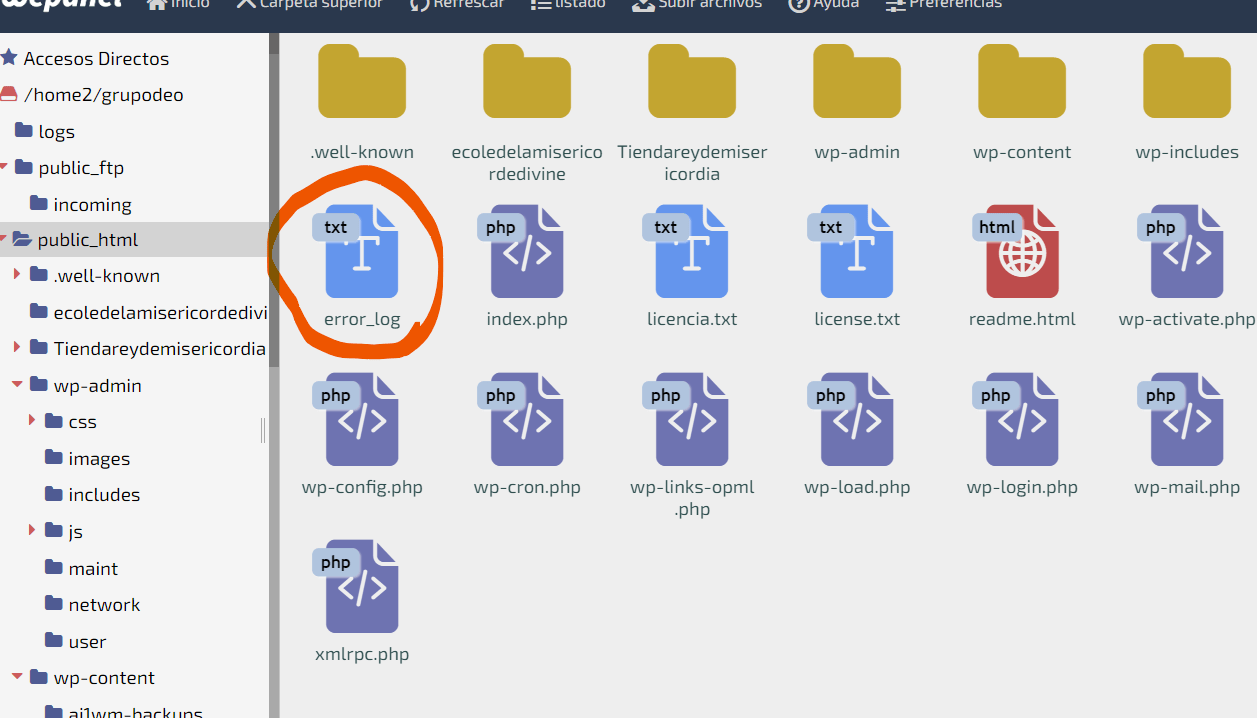Image resolution: width=1257 pixels, height=718 pixels.
Task: Select the licencia.txt file icon
Action: pos(686,252)
